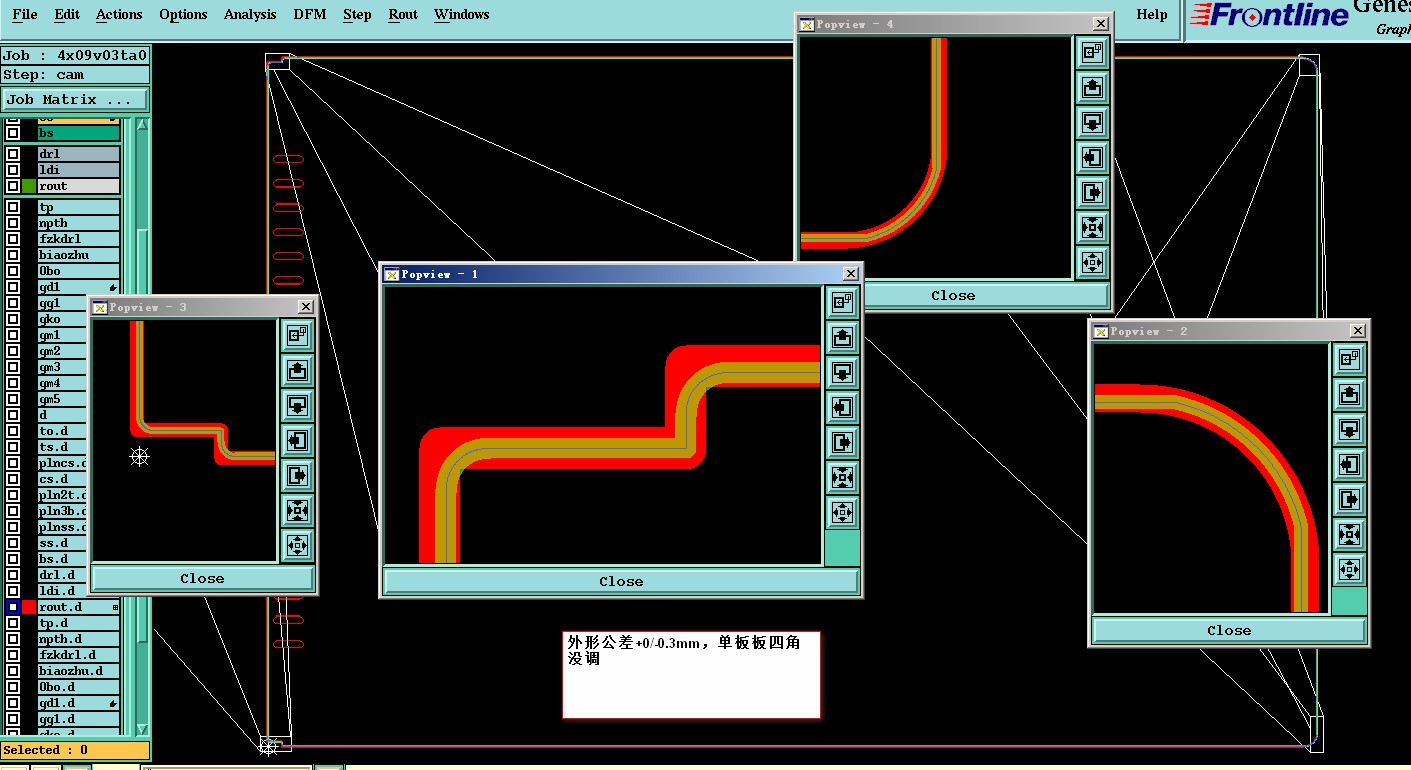The image size is (1411, 770).
Task: Pan down in Popview 1
Action: tap(842, 373)
